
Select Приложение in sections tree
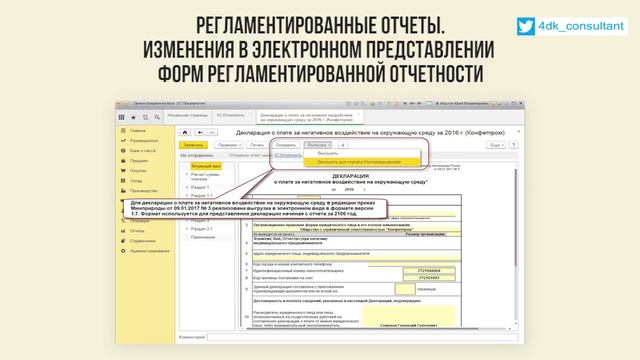pos(202,237)
